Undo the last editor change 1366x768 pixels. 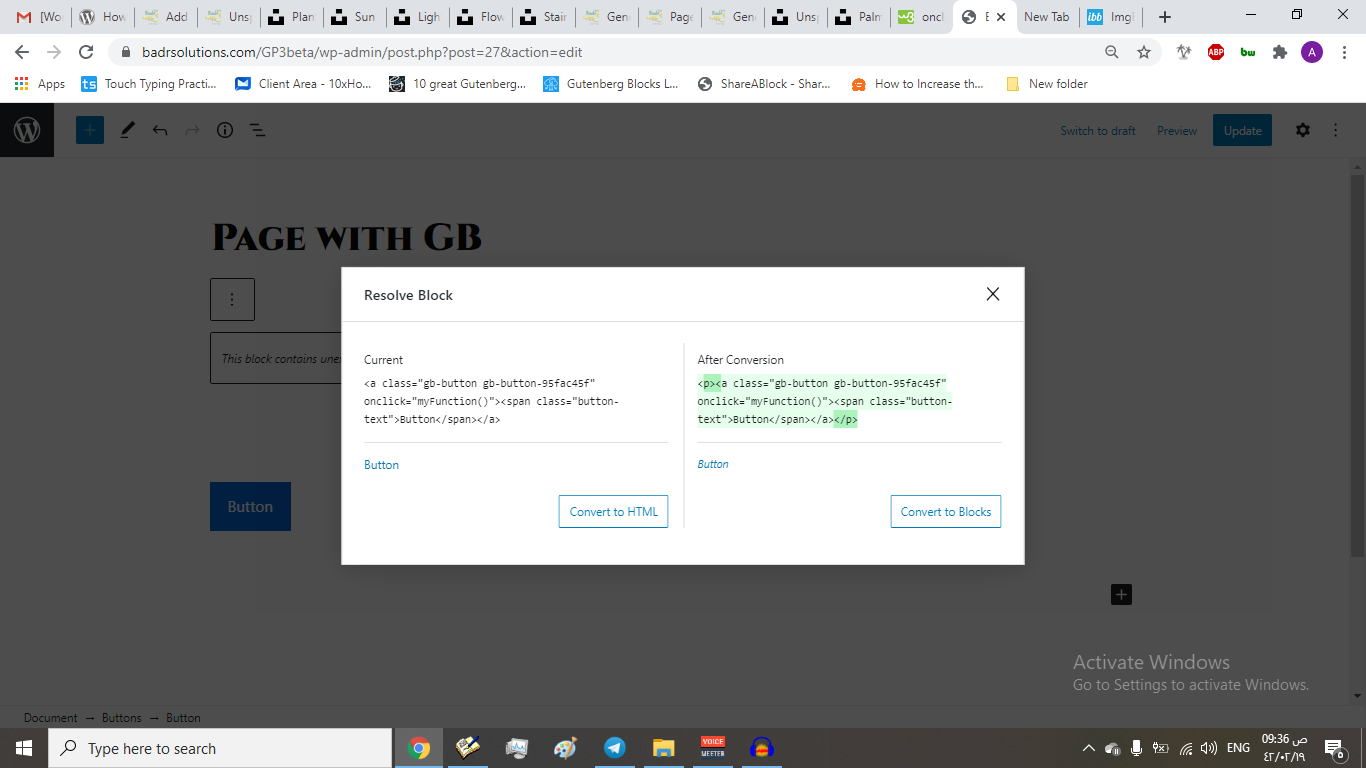point(160,130)
